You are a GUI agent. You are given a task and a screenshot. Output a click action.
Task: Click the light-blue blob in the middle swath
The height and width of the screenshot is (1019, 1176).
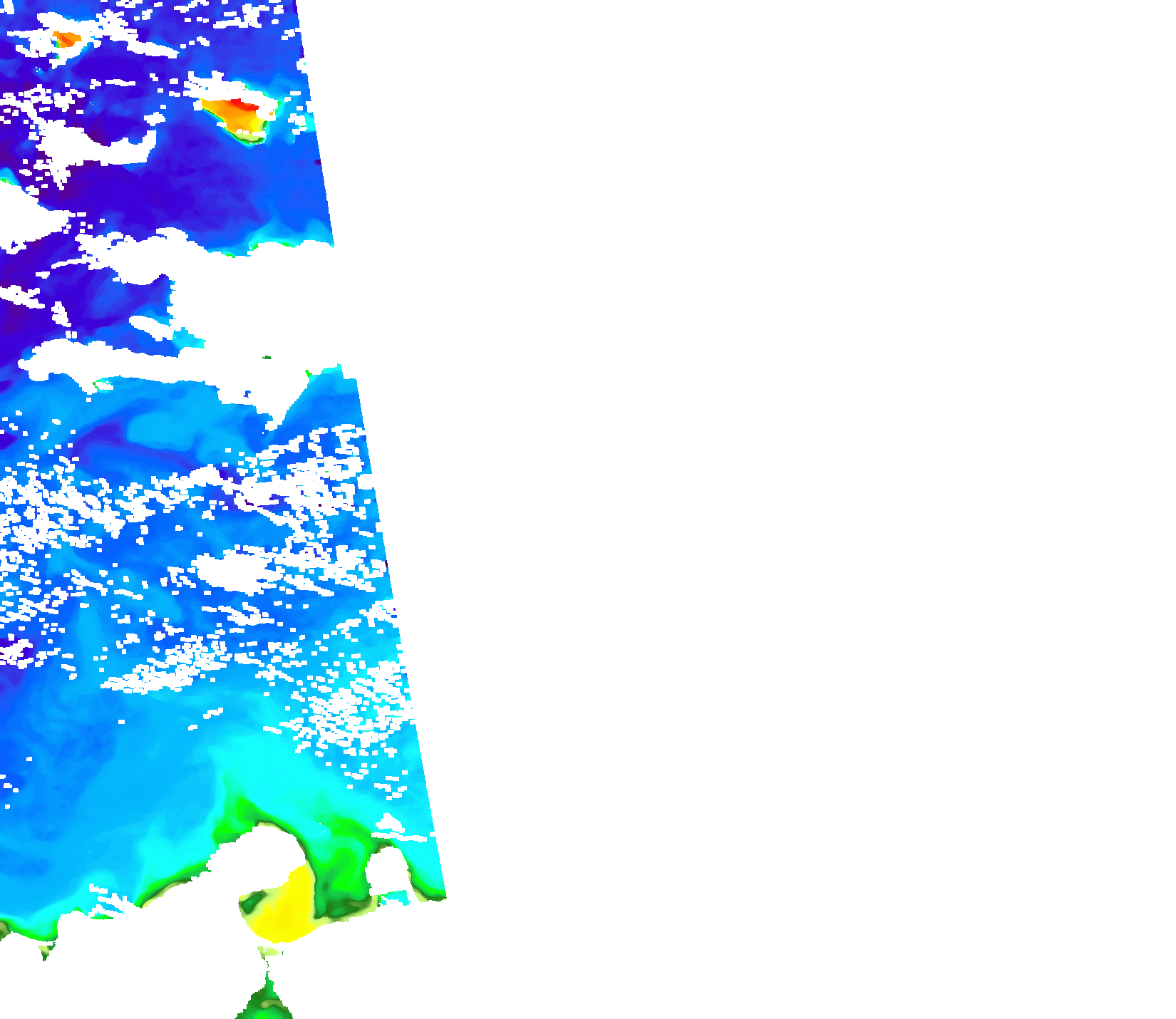coord(164,428)
